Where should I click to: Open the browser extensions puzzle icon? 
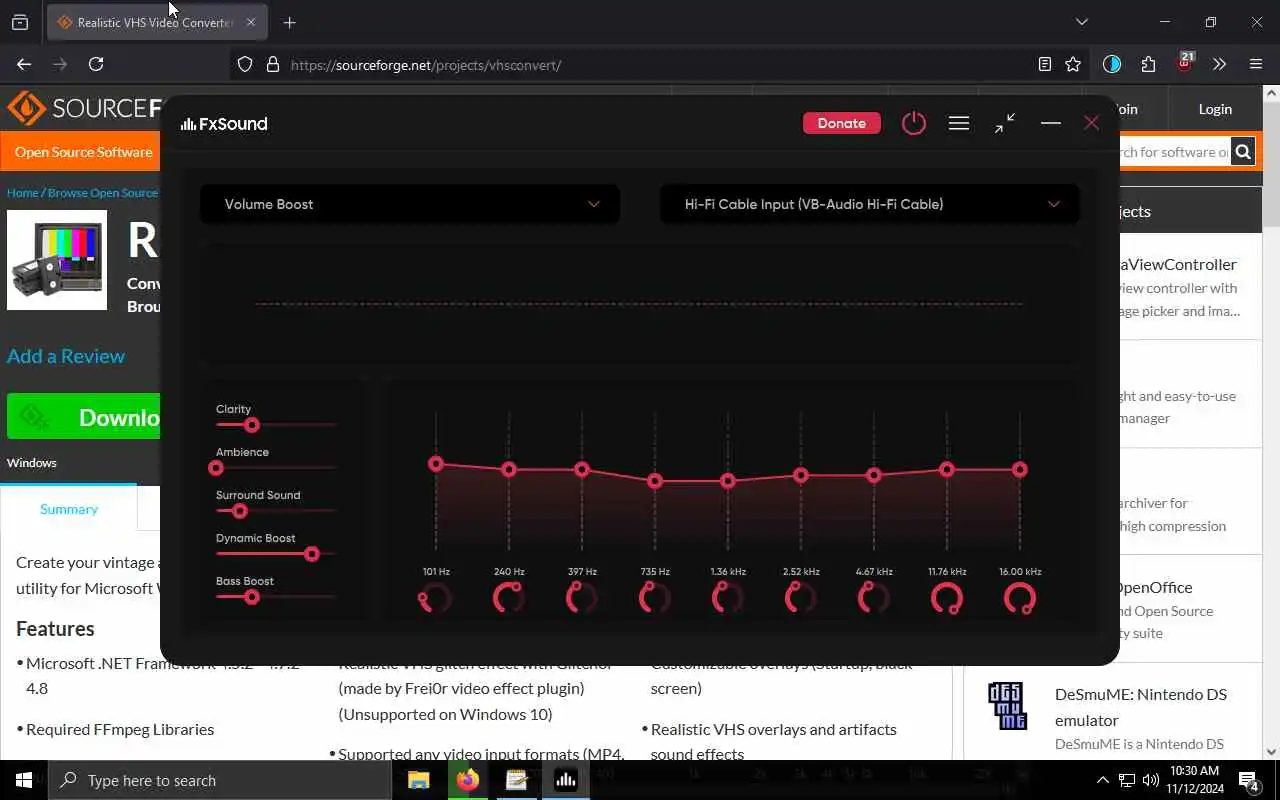[x=1148, y=64]
